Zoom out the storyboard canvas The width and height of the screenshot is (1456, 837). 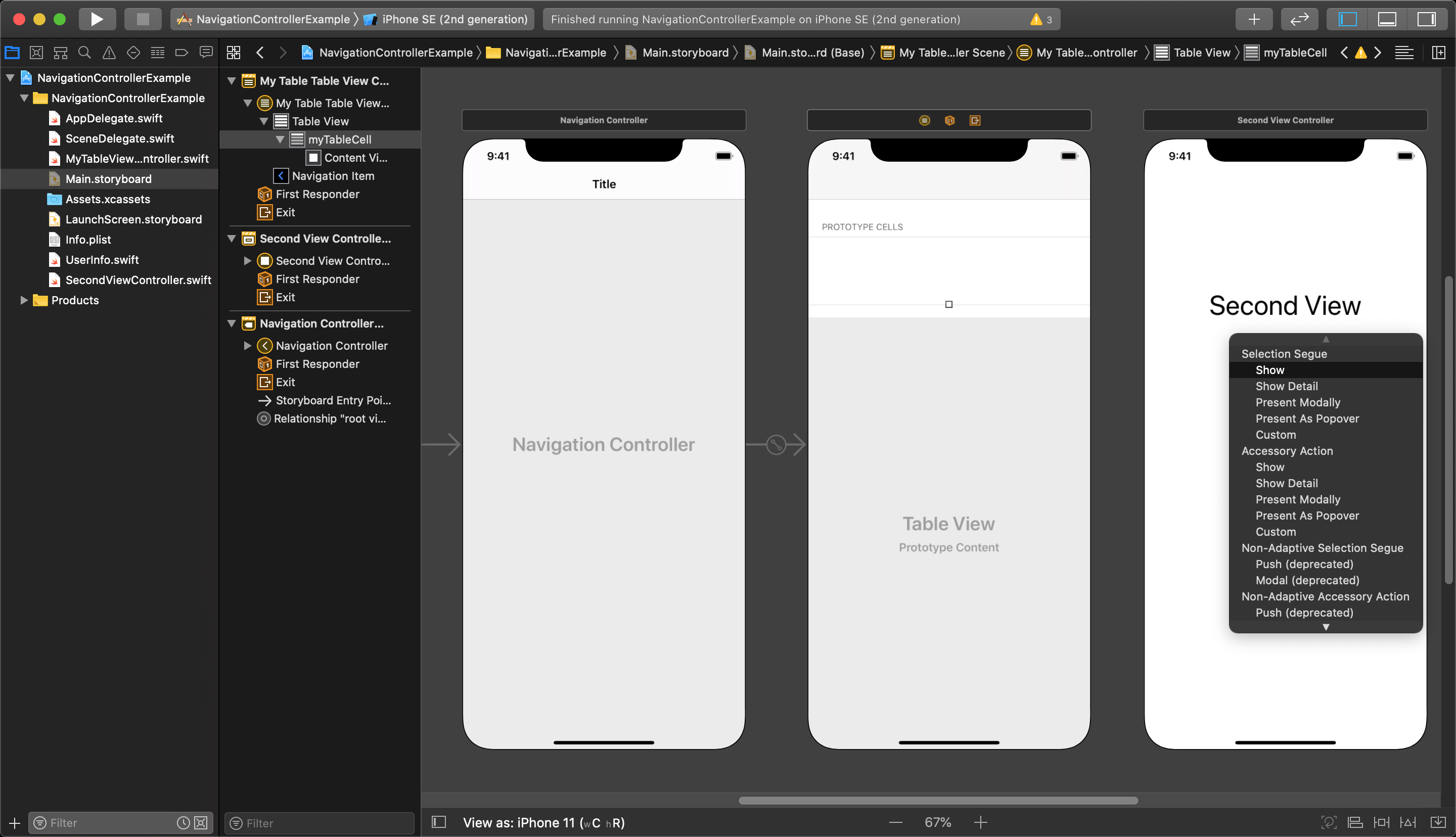click(895, 823)
